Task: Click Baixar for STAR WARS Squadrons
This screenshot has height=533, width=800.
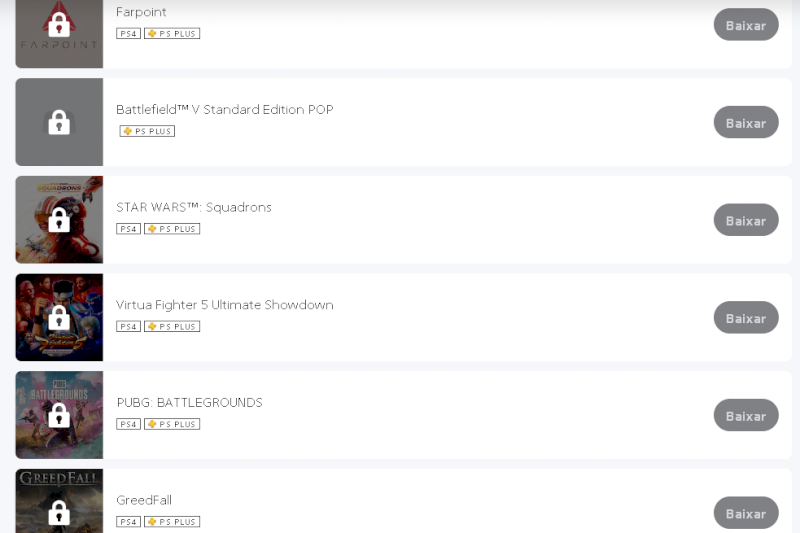Action: point(746,220)
